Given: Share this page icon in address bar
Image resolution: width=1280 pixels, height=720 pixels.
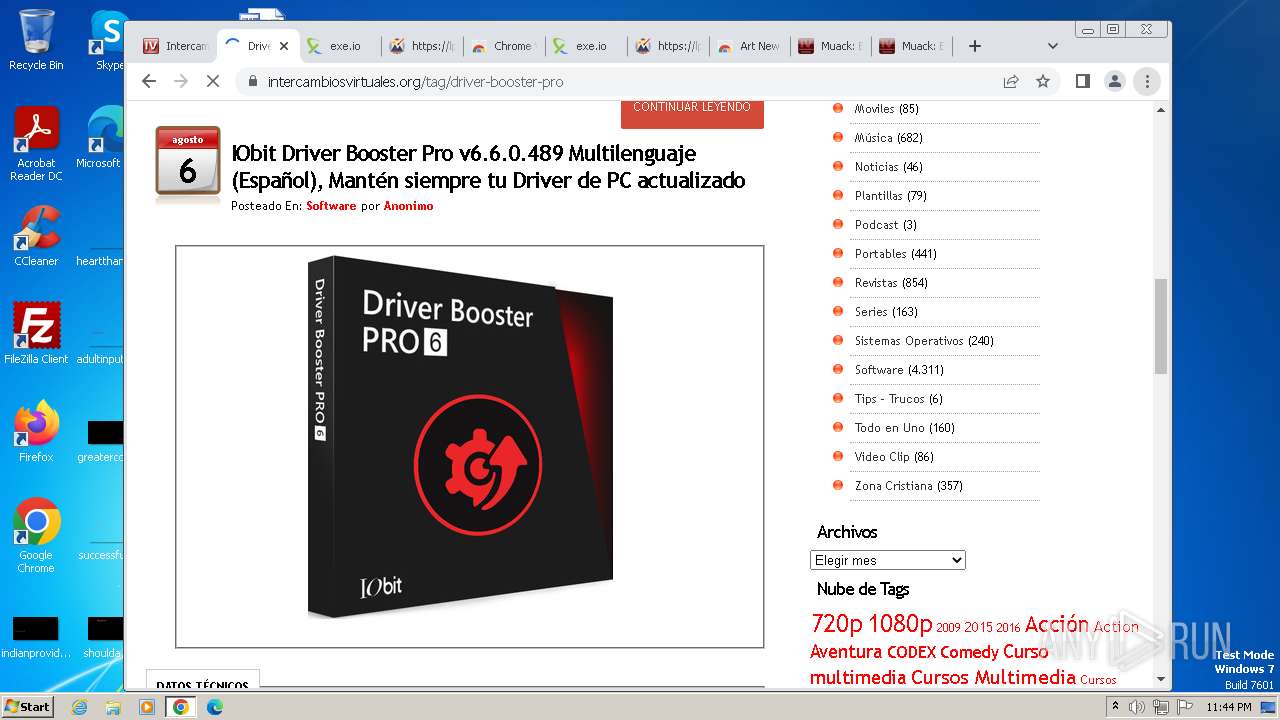Looking at the screenshot, I should tap(1011, 81).
